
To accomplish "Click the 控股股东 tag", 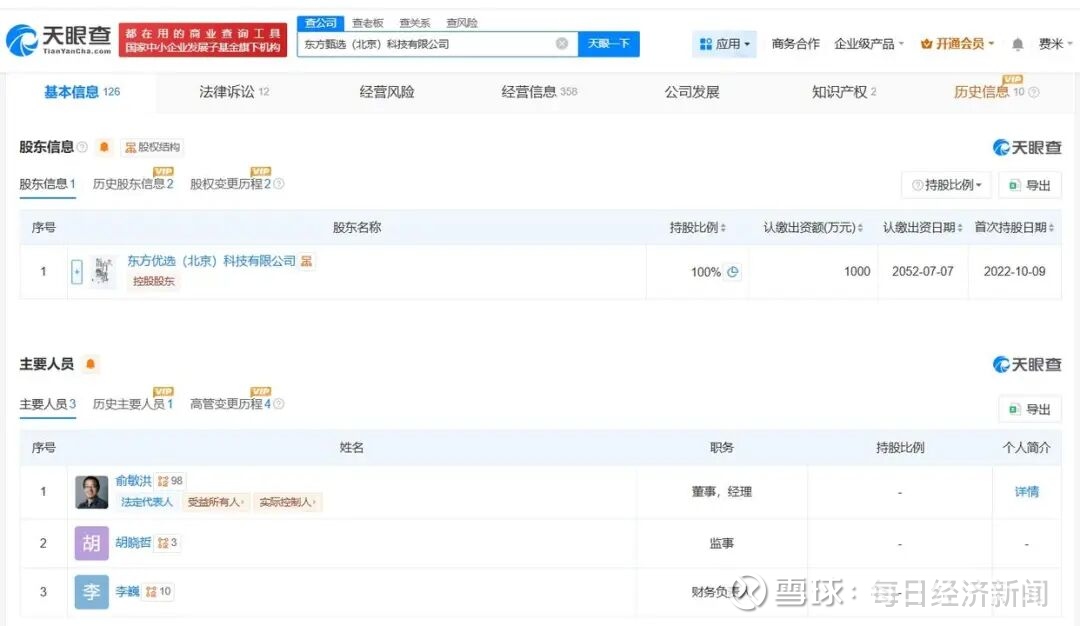I will (154, 281).
